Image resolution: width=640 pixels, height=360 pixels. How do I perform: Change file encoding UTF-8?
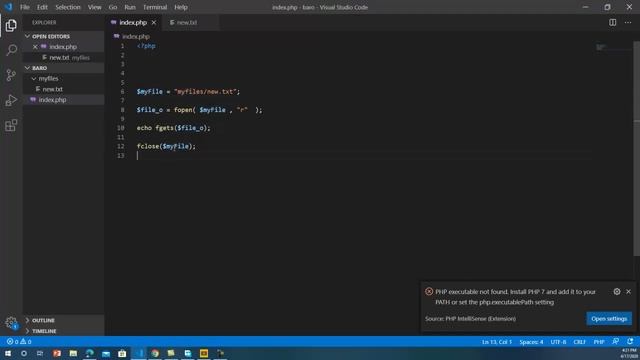[558, 342]
